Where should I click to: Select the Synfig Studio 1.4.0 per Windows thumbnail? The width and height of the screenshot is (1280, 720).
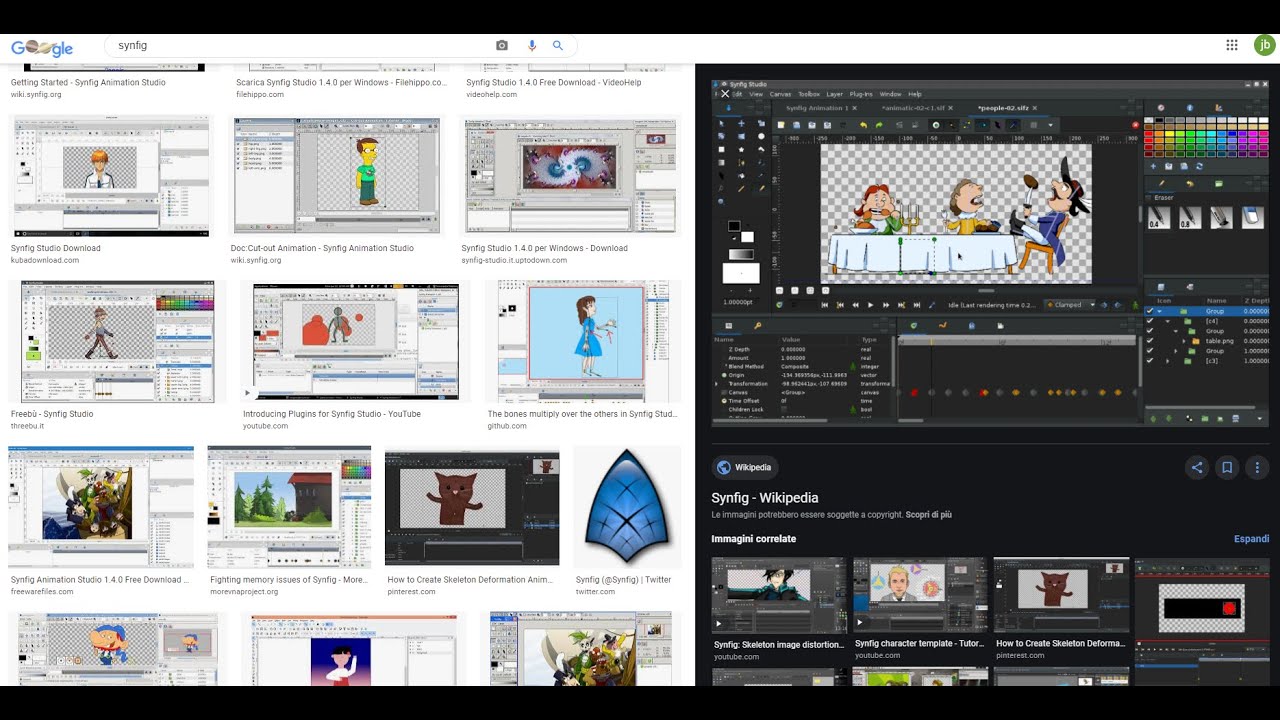point(569,176)
